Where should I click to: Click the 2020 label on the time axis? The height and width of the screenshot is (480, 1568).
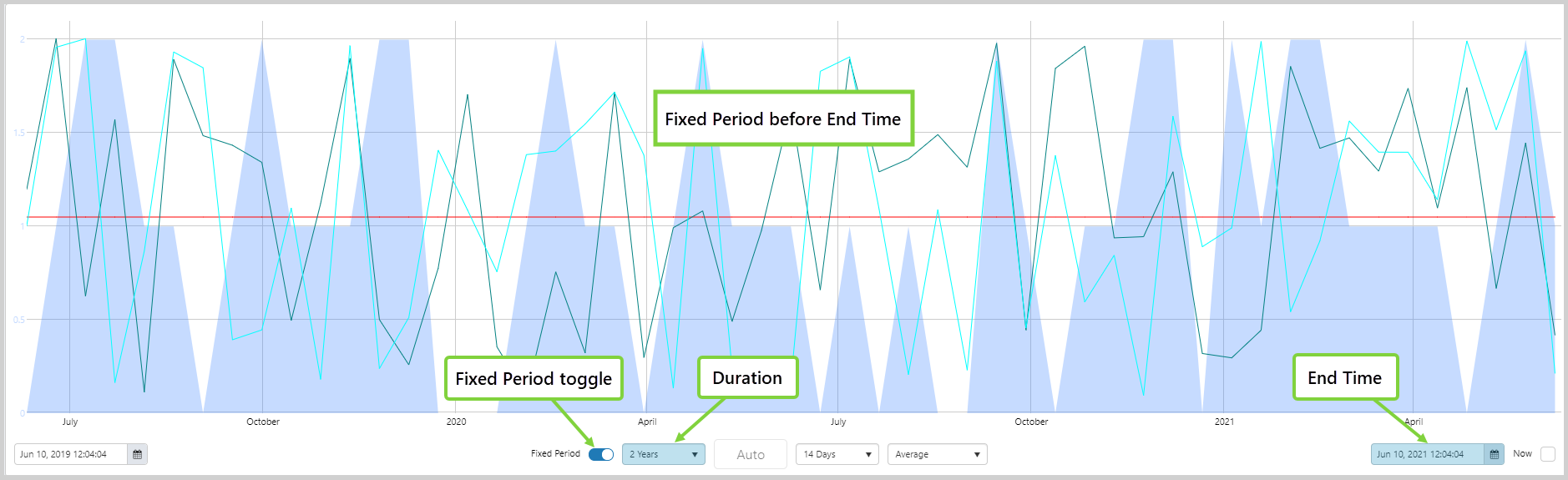456,422
